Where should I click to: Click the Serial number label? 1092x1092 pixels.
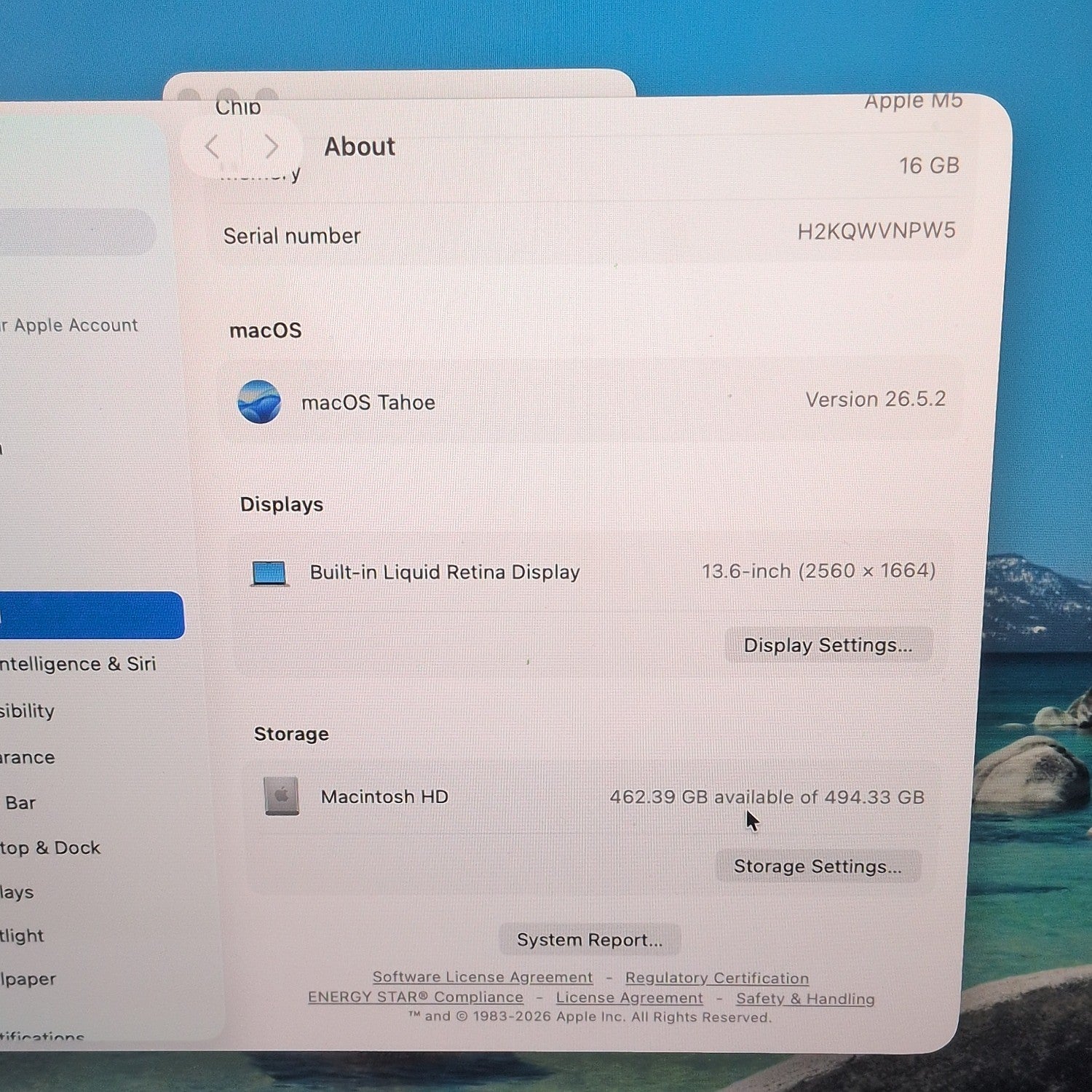(292, 236)
